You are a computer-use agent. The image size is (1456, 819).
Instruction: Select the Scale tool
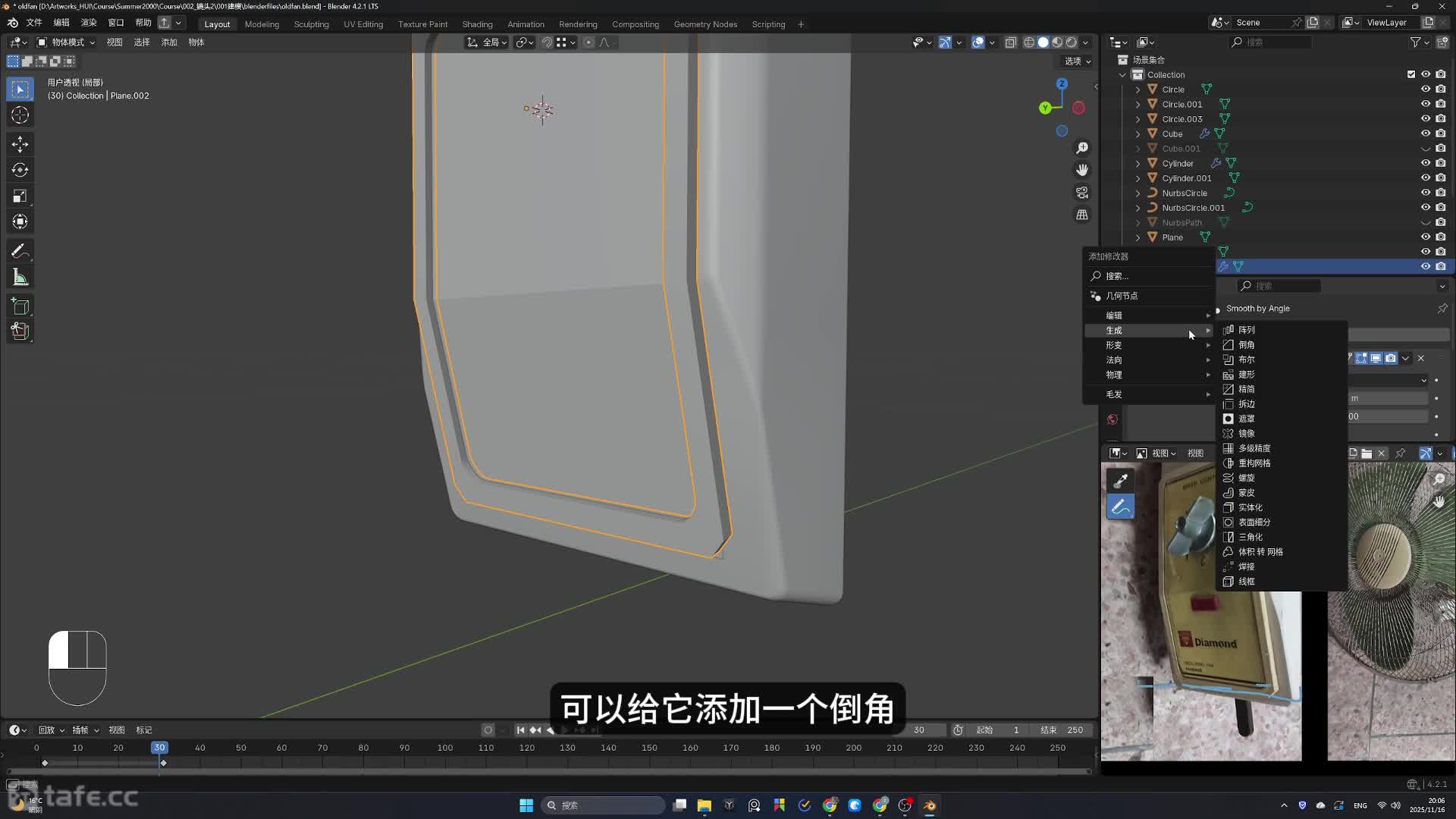(20, 196)
